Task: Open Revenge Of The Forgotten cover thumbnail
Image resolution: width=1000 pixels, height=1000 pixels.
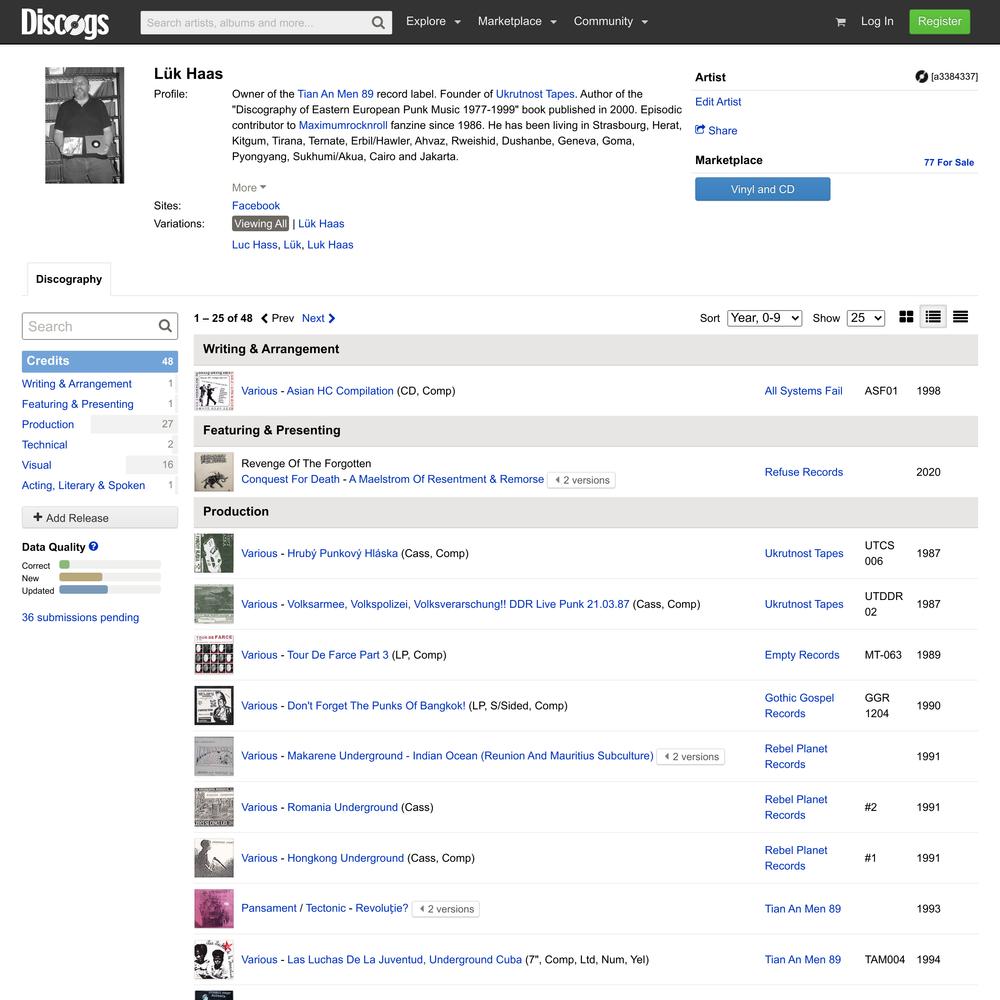Action: click(214, 472)
